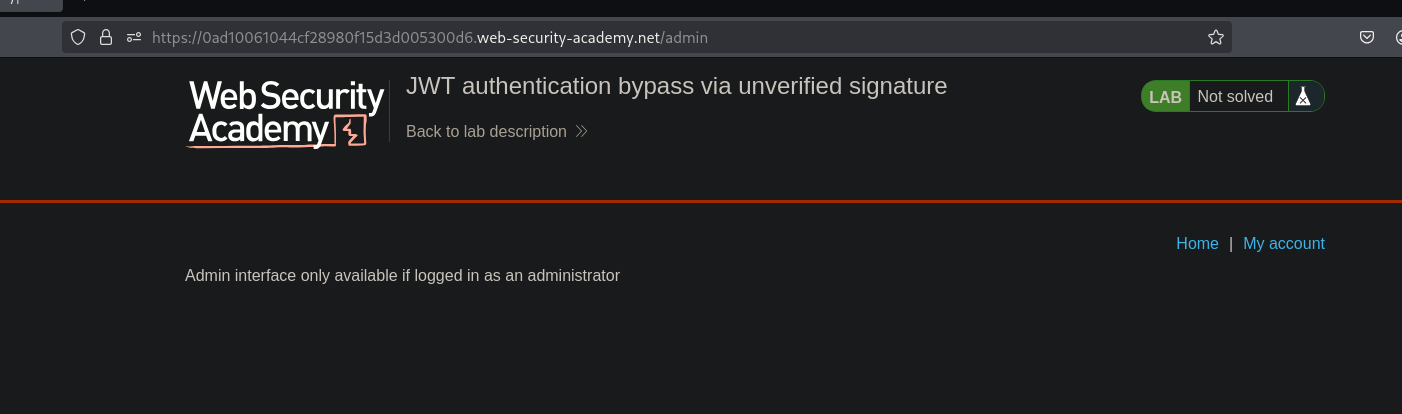Open the My account link
The height and width of the screenshot is (414, 1402).
click(1283, 244)
